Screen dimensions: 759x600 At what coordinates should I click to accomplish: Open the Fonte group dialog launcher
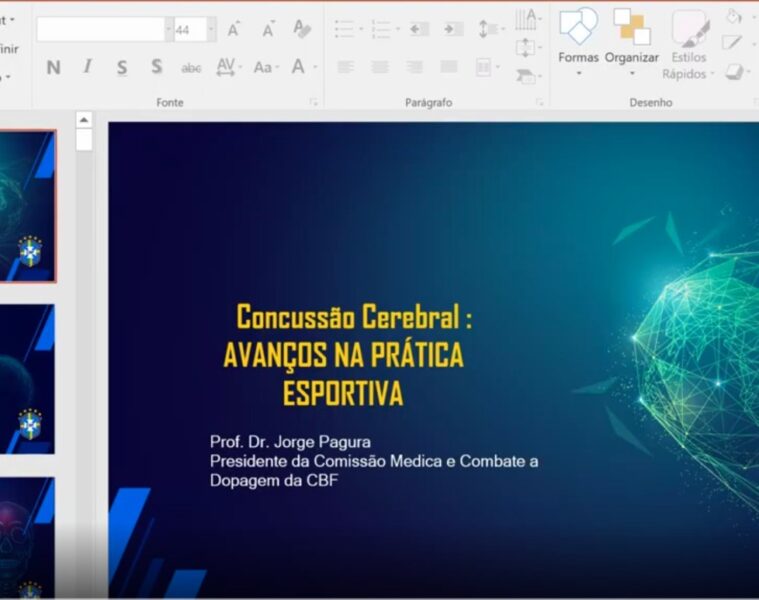[x=313, y=102]
